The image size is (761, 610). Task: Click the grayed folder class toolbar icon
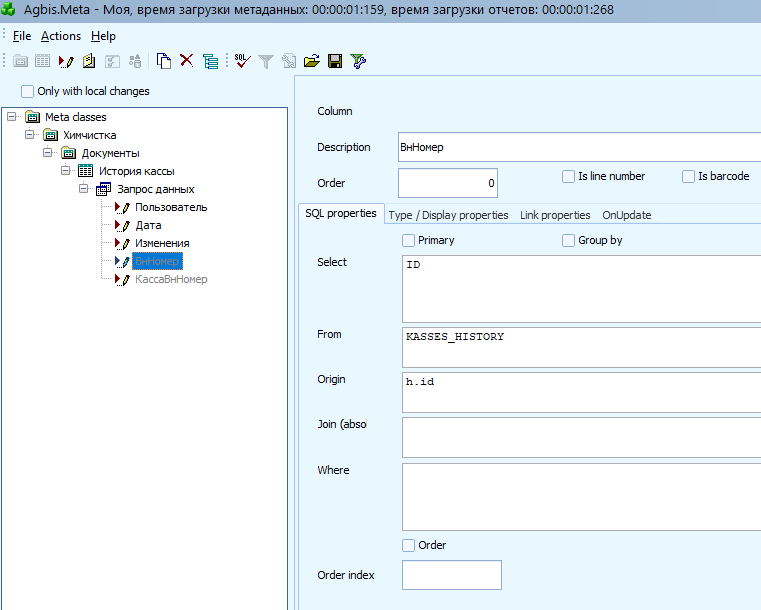(20, 61)
